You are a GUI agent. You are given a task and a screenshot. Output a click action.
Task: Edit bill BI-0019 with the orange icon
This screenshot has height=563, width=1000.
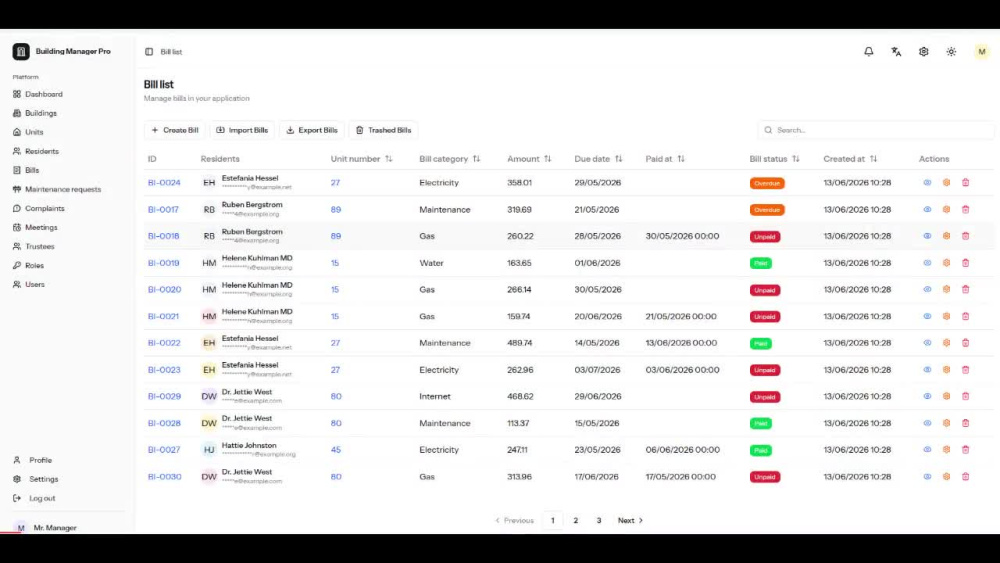click(x=946, y=263)
